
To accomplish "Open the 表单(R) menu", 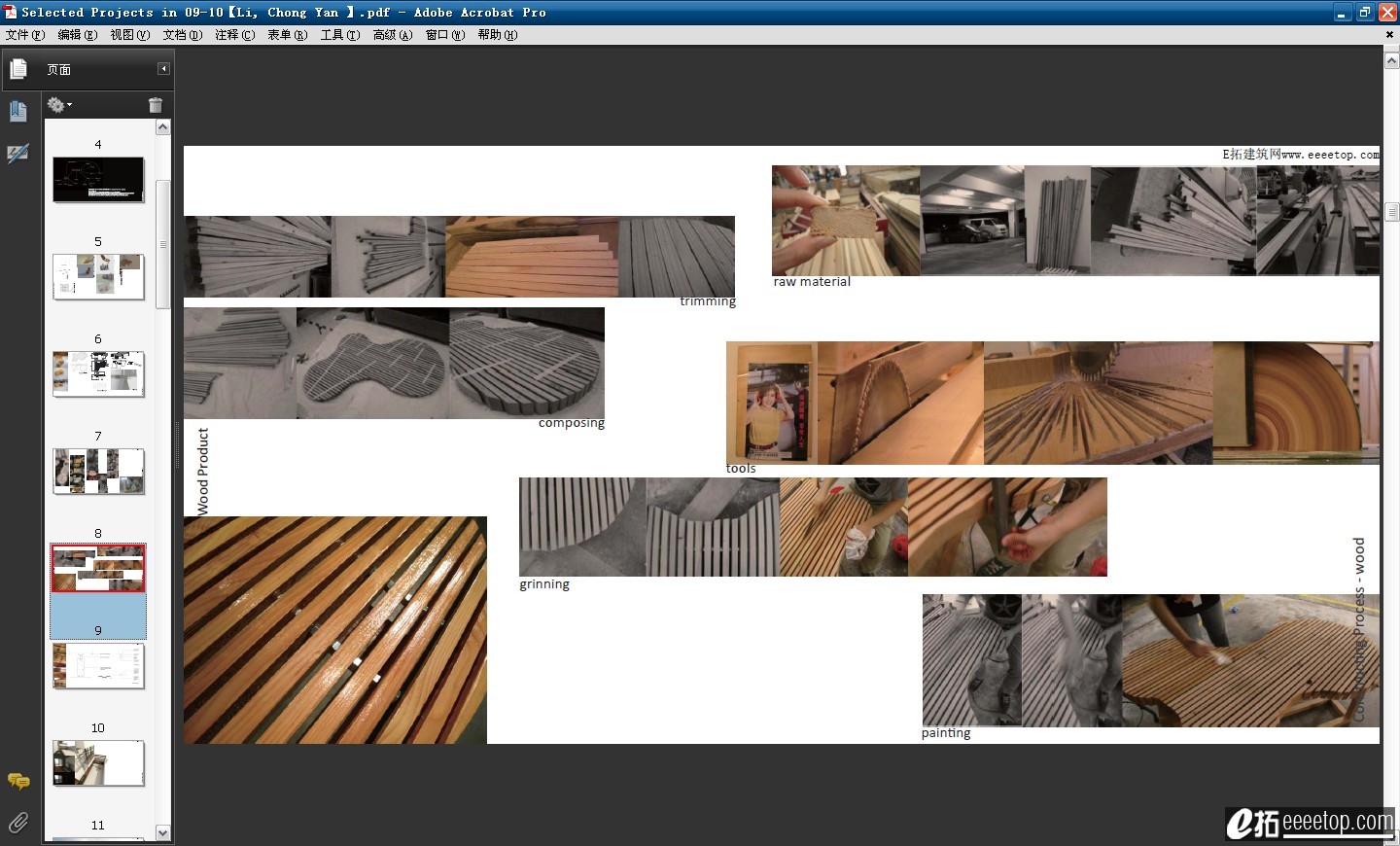I will pyautogui.click(x=288, y=35).
